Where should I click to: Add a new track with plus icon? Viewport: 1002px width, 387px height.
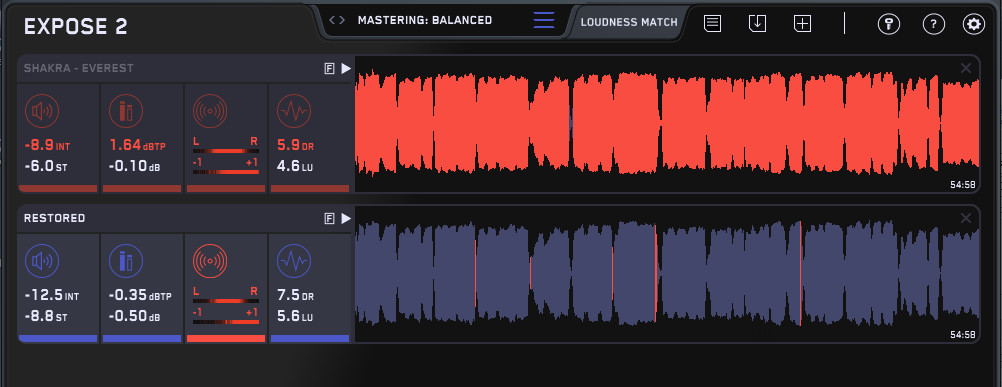(x=802, y=24)
